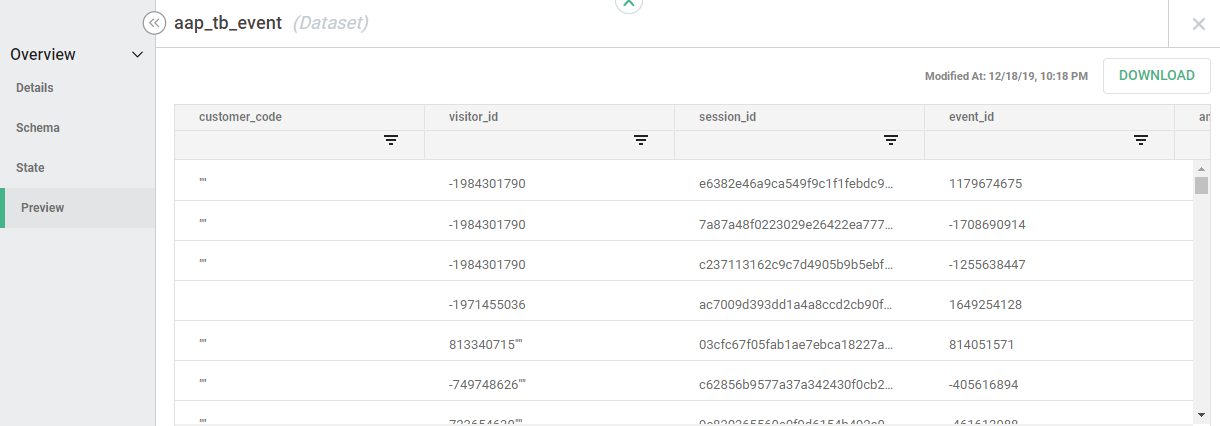Open filter for session_id column

click(x=890, y=141)
